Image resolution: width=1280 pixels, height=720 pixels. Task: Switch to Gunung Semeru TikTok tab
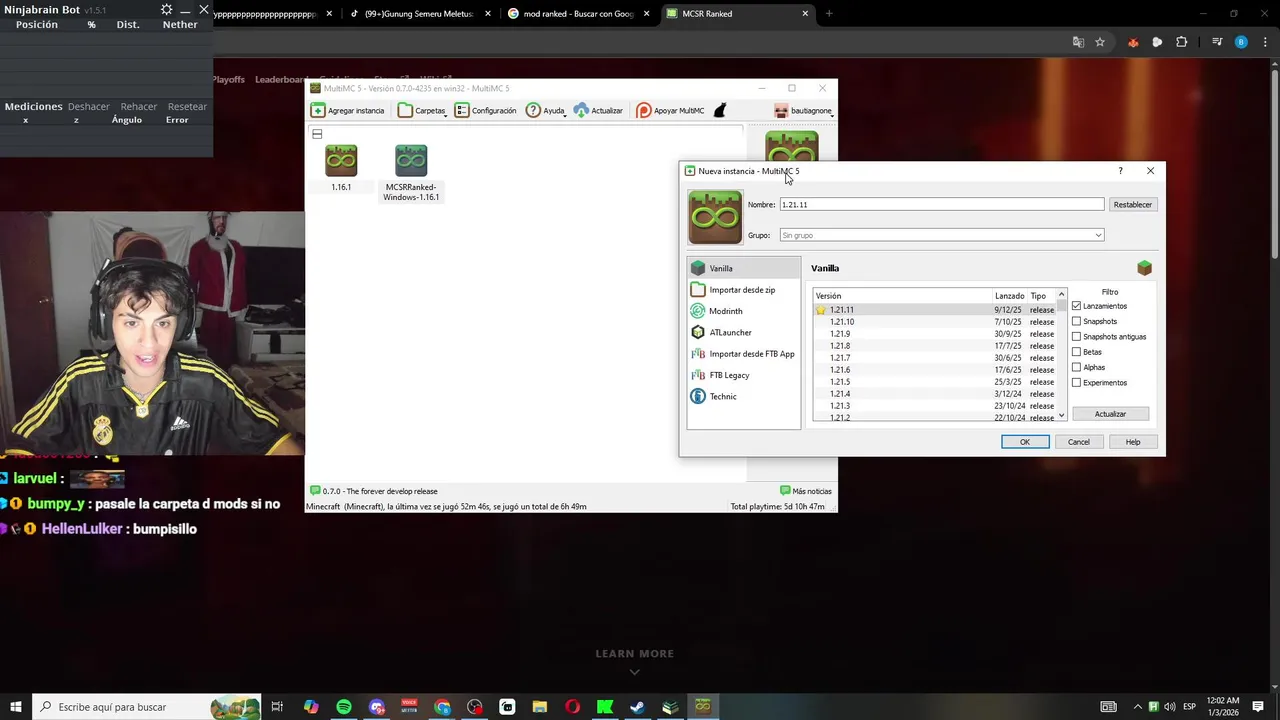click(420, 14)
